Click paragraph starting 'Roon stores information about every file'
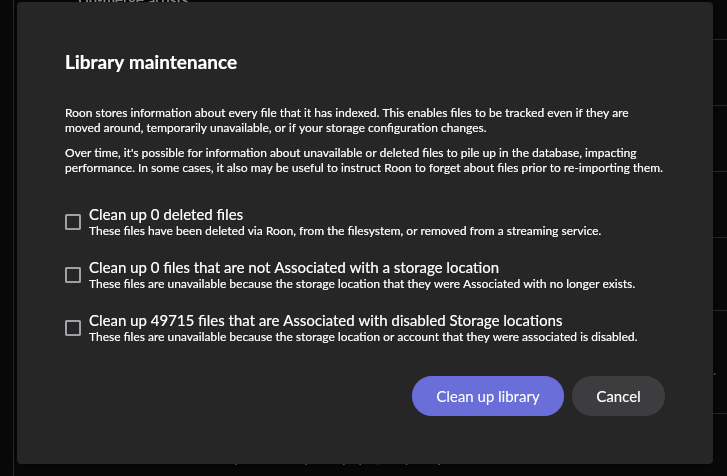 pos(346,121)
